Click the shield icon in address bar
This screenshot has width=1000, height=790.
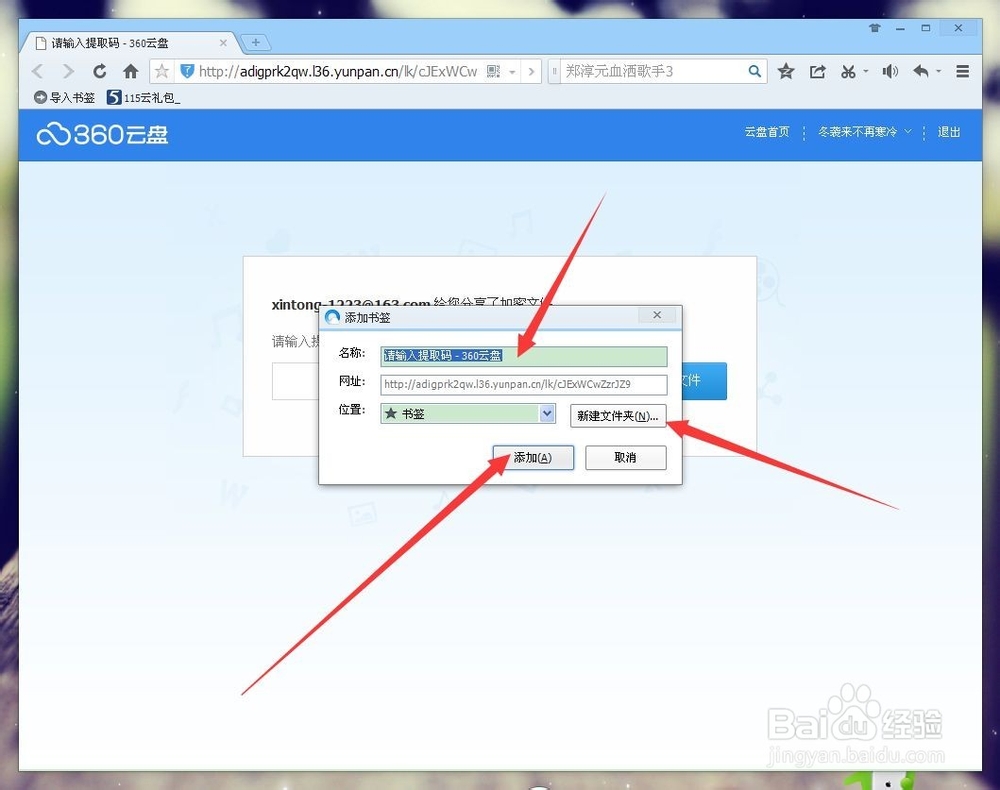tap(186, 71)
